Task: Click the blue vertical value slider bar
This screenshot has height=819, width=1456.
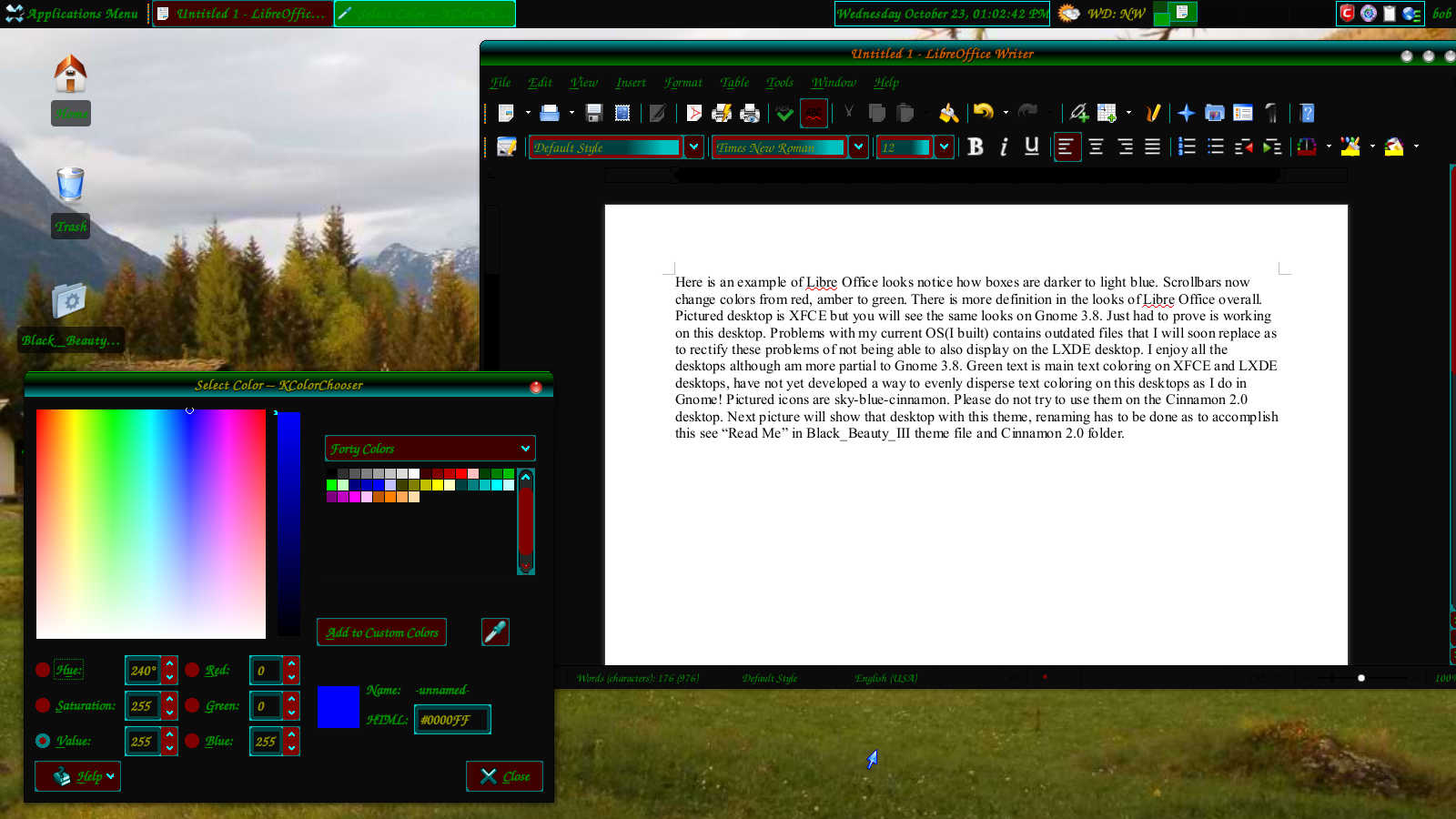Action: (288, 524)
